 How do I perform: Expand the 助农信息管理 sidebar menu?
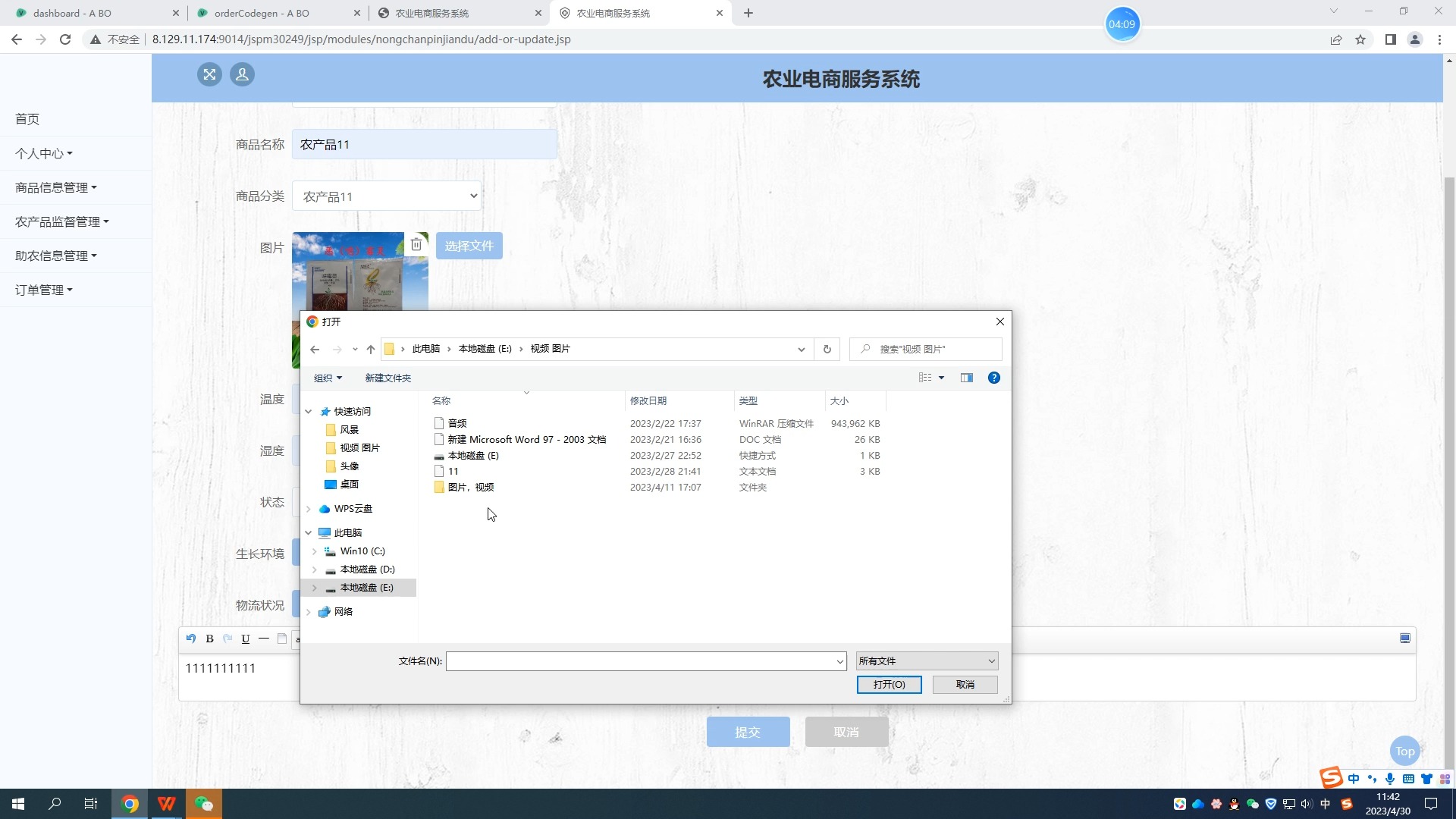click(56, 256)
